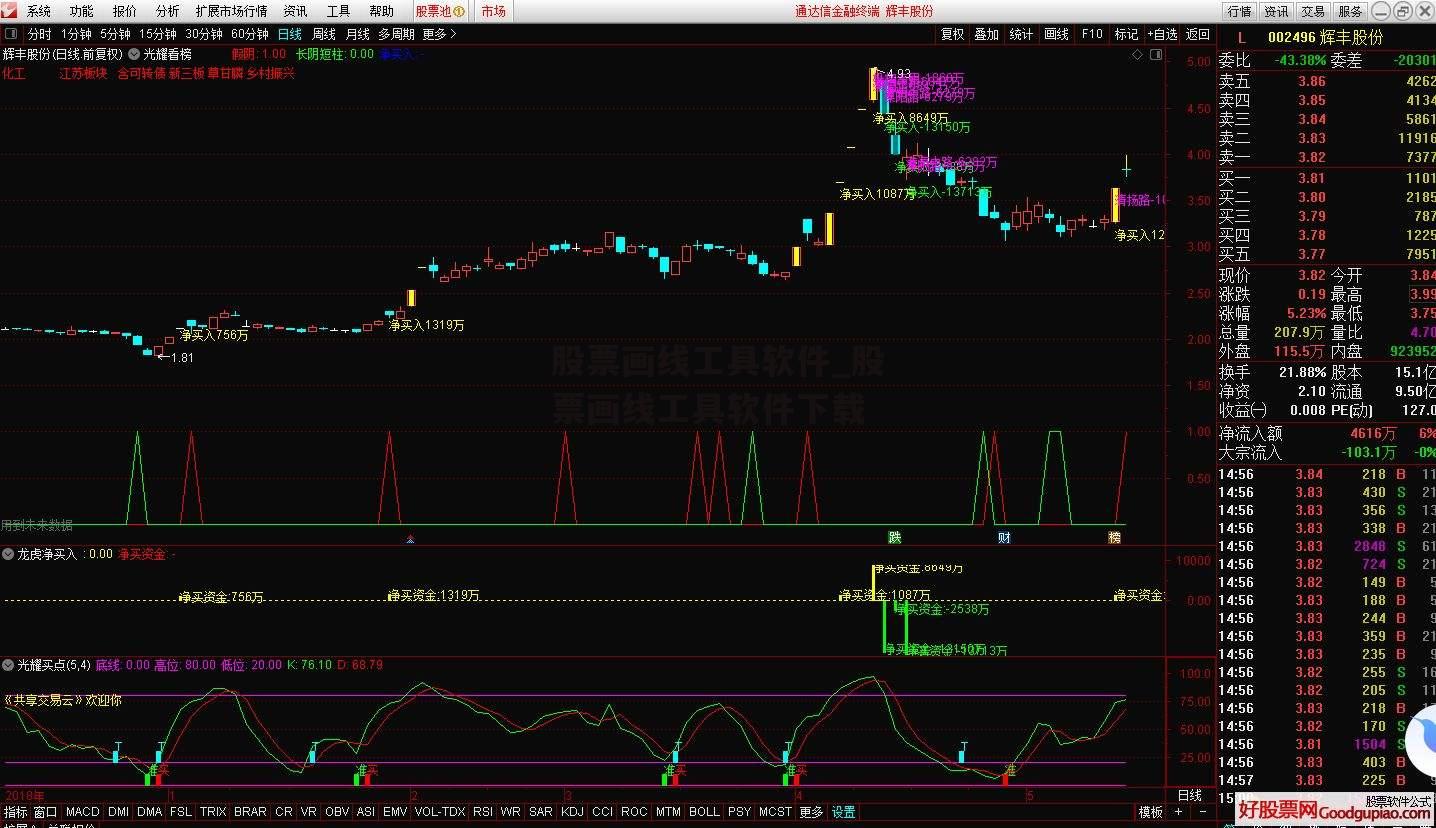Open indicator 设置 in bottom bar
This screenshot has height=828, width=1436.
844,812
